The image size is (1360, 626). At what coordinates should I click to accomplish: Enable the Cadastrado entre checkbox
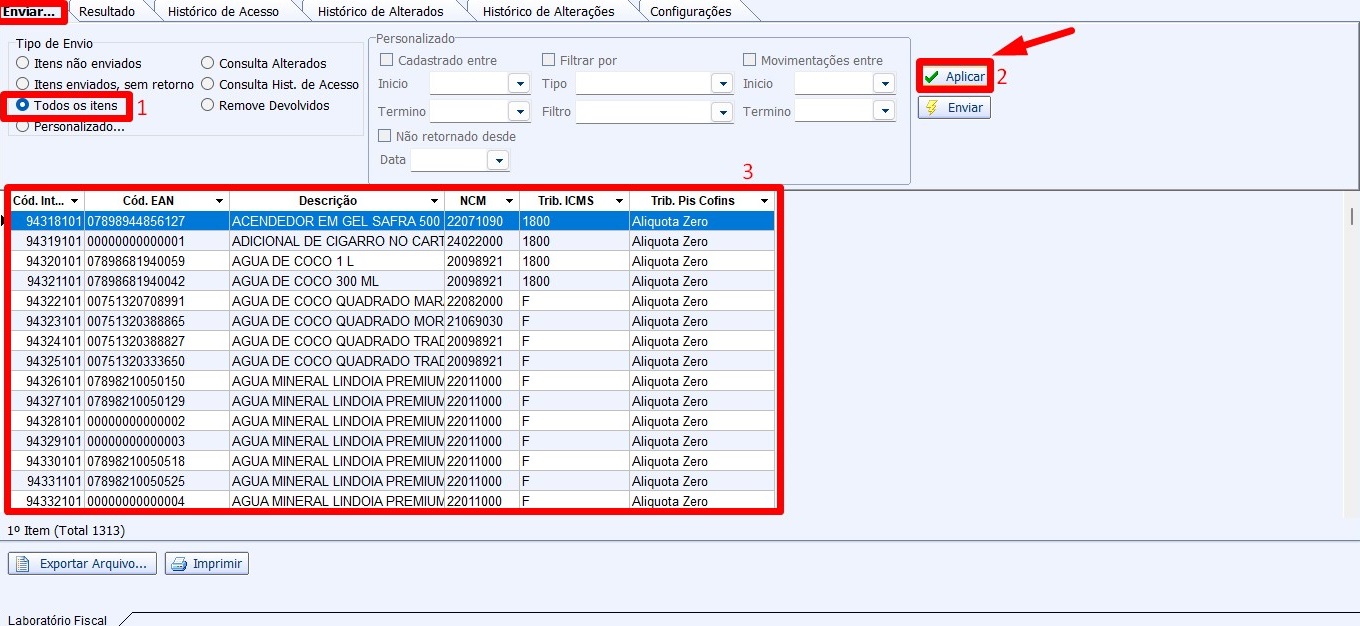(x=385, y=60)
